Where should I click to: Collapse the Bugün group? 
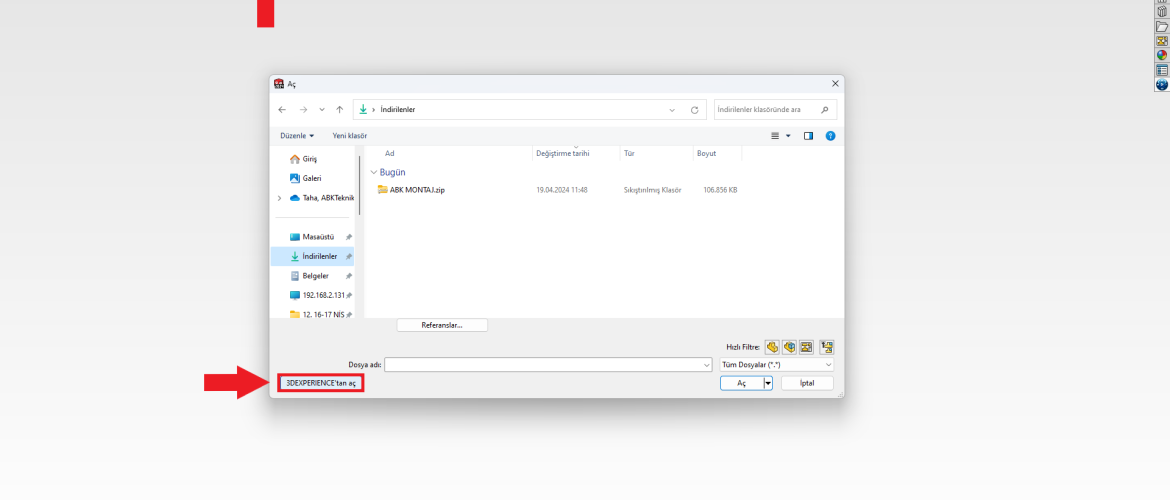(x=374, y=172)
